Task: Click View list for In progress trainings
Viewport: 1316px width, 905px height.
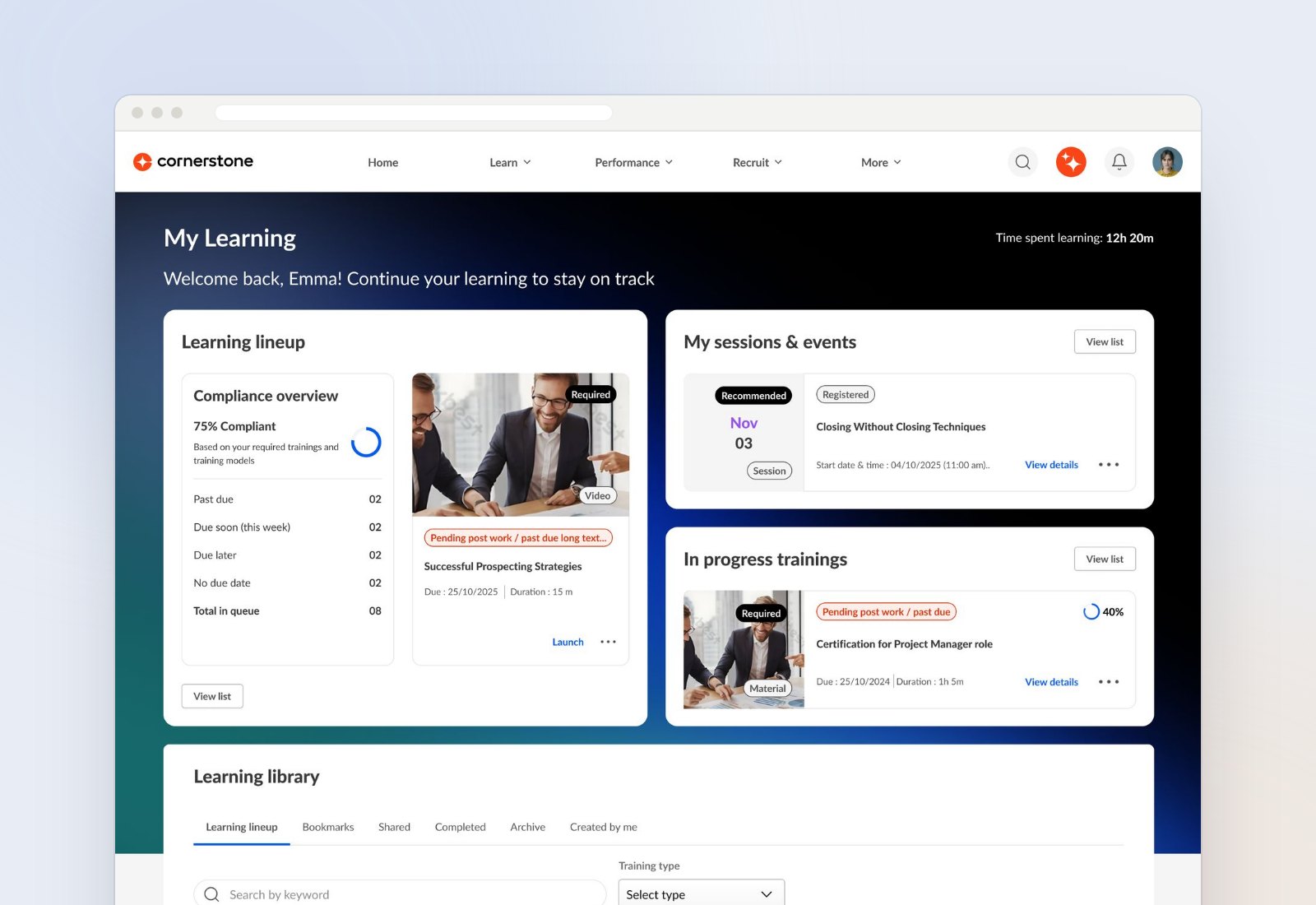Action: point(1105,559)
